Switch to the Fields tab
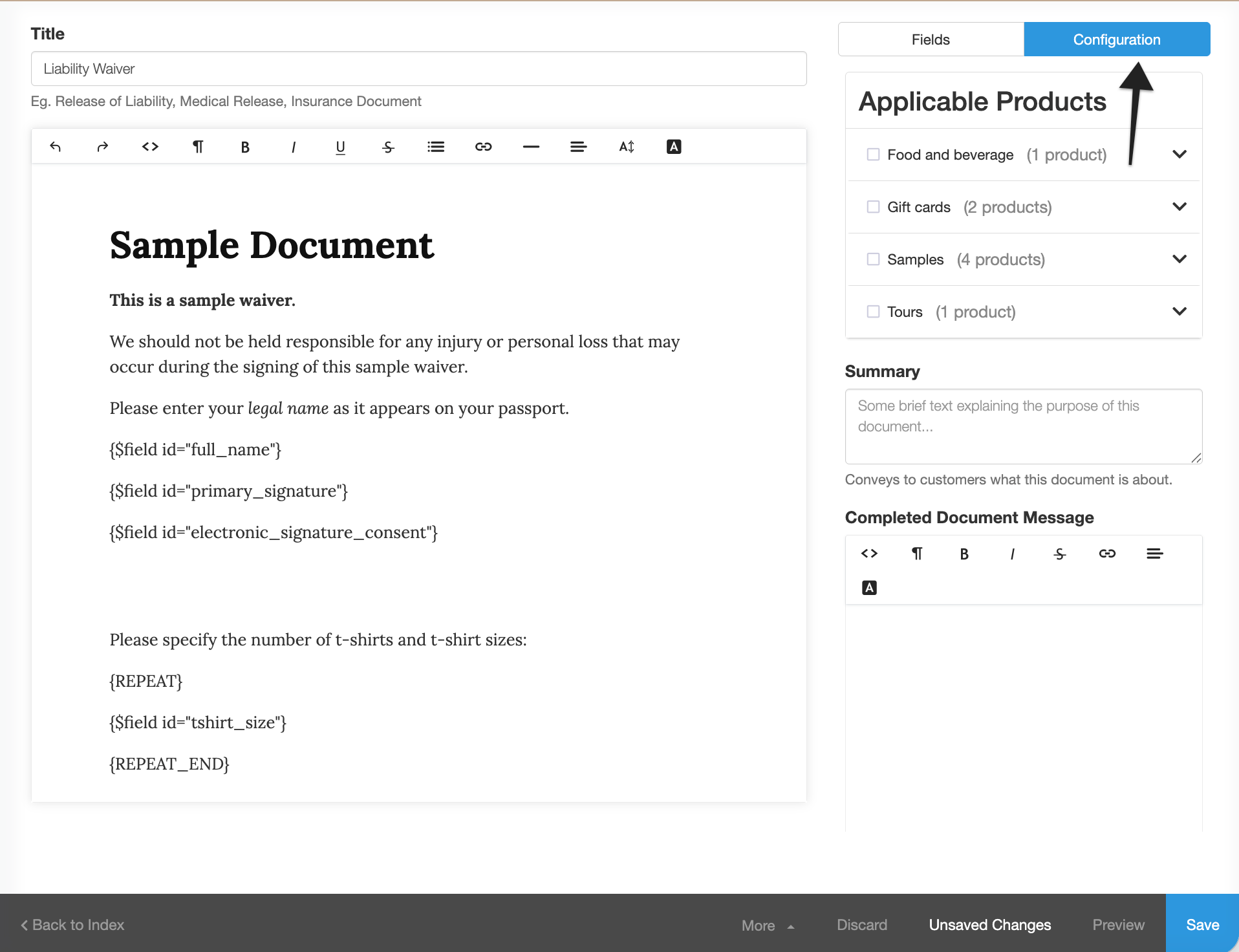 pyautogui.click(x=931, y=39)
